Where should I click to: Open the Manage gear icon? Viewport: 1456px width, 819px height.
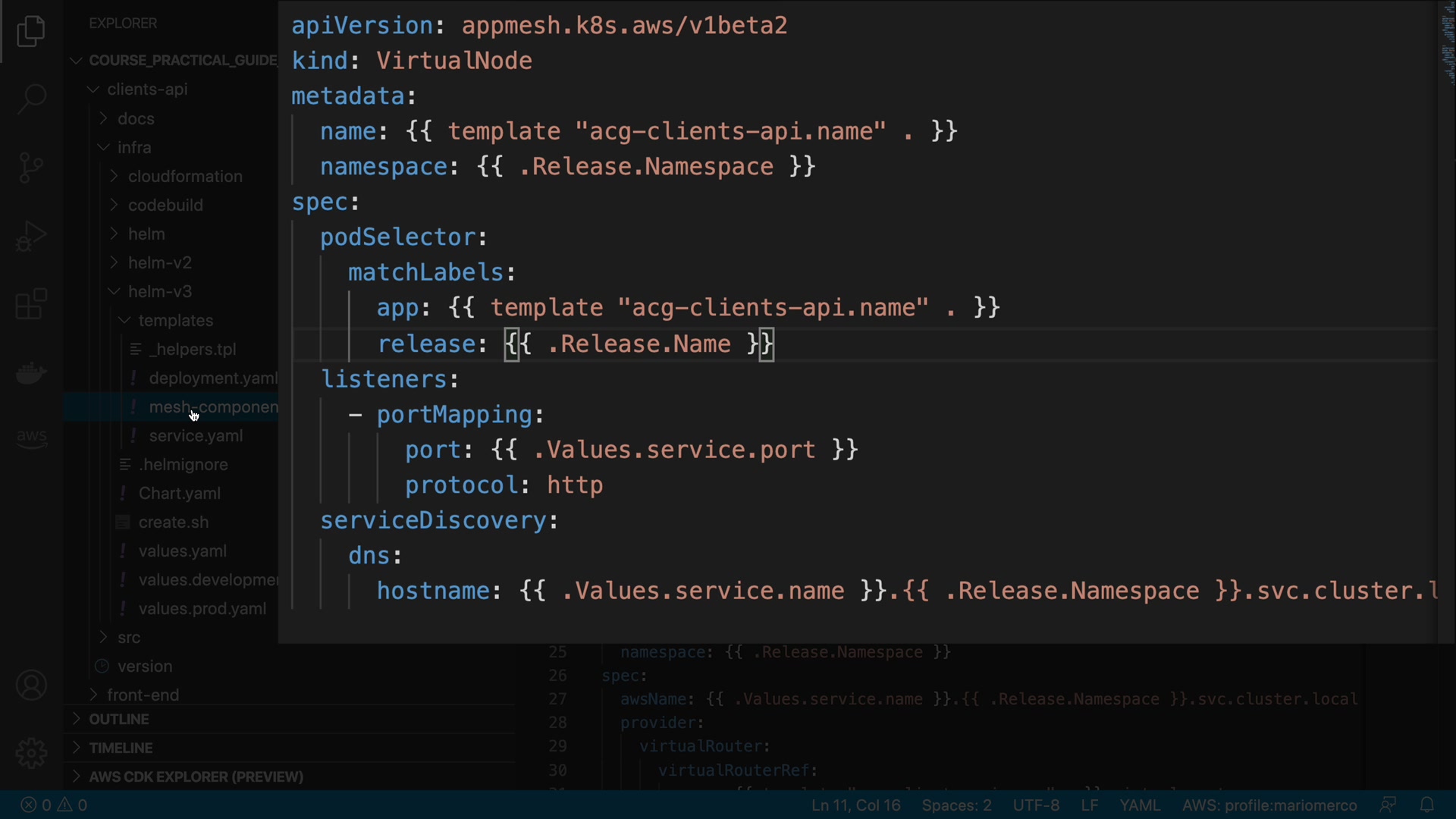(31, 753)
